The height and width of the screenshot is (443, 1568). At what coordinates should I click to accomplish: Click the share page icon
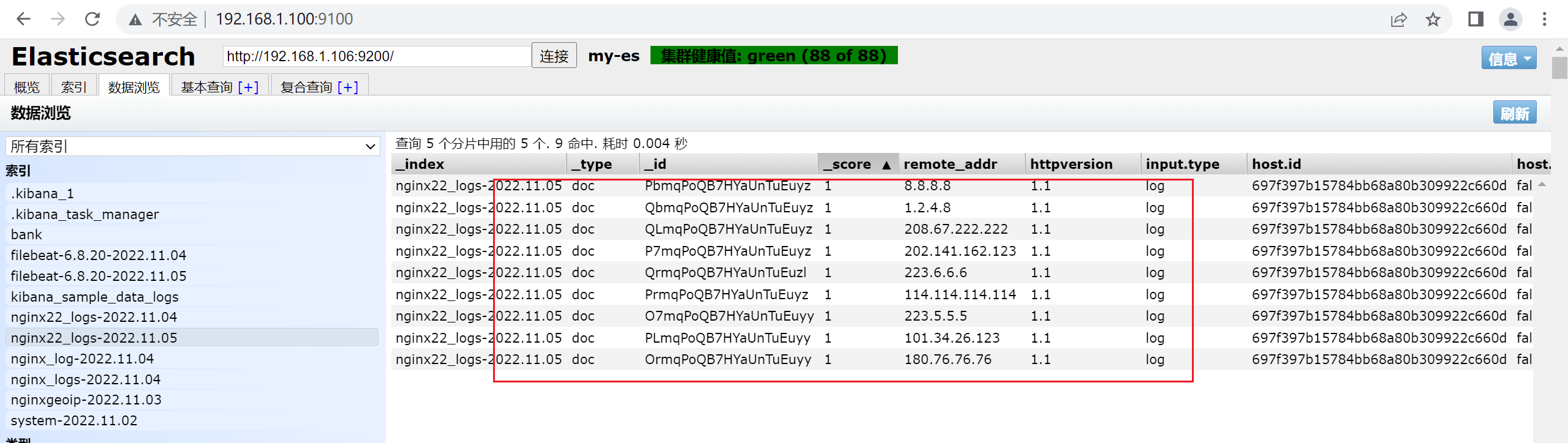tap(1399, 20)
